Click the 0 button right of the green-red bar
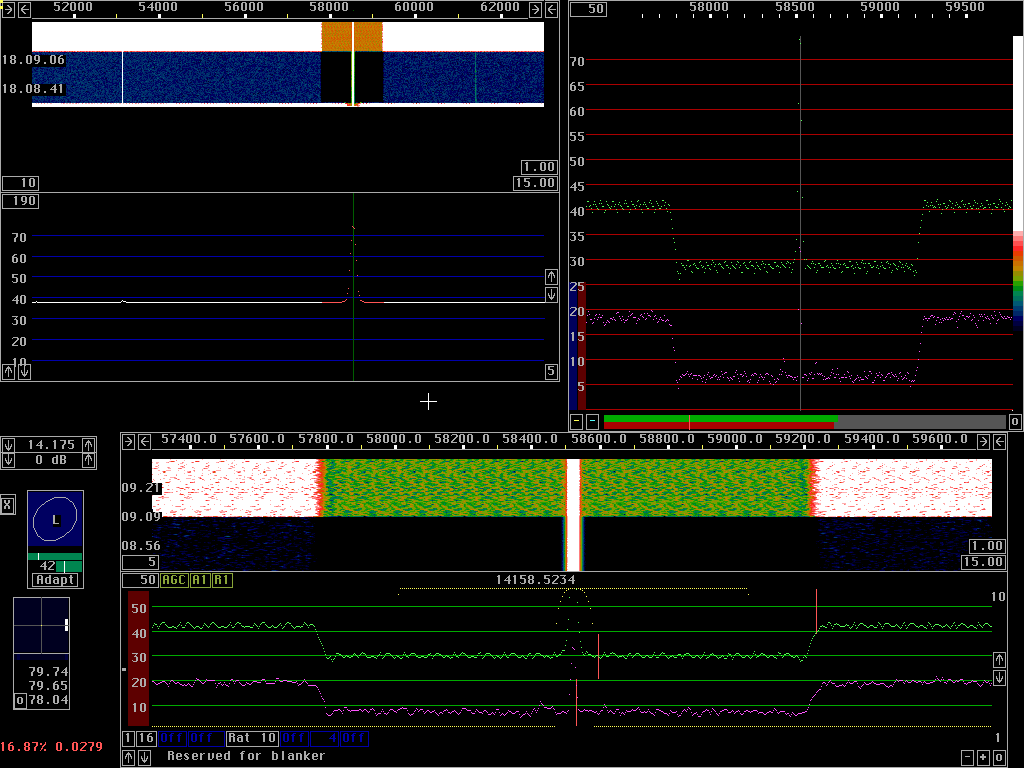The height and width of the screenshot is (768, 1024). point(1016,421)
